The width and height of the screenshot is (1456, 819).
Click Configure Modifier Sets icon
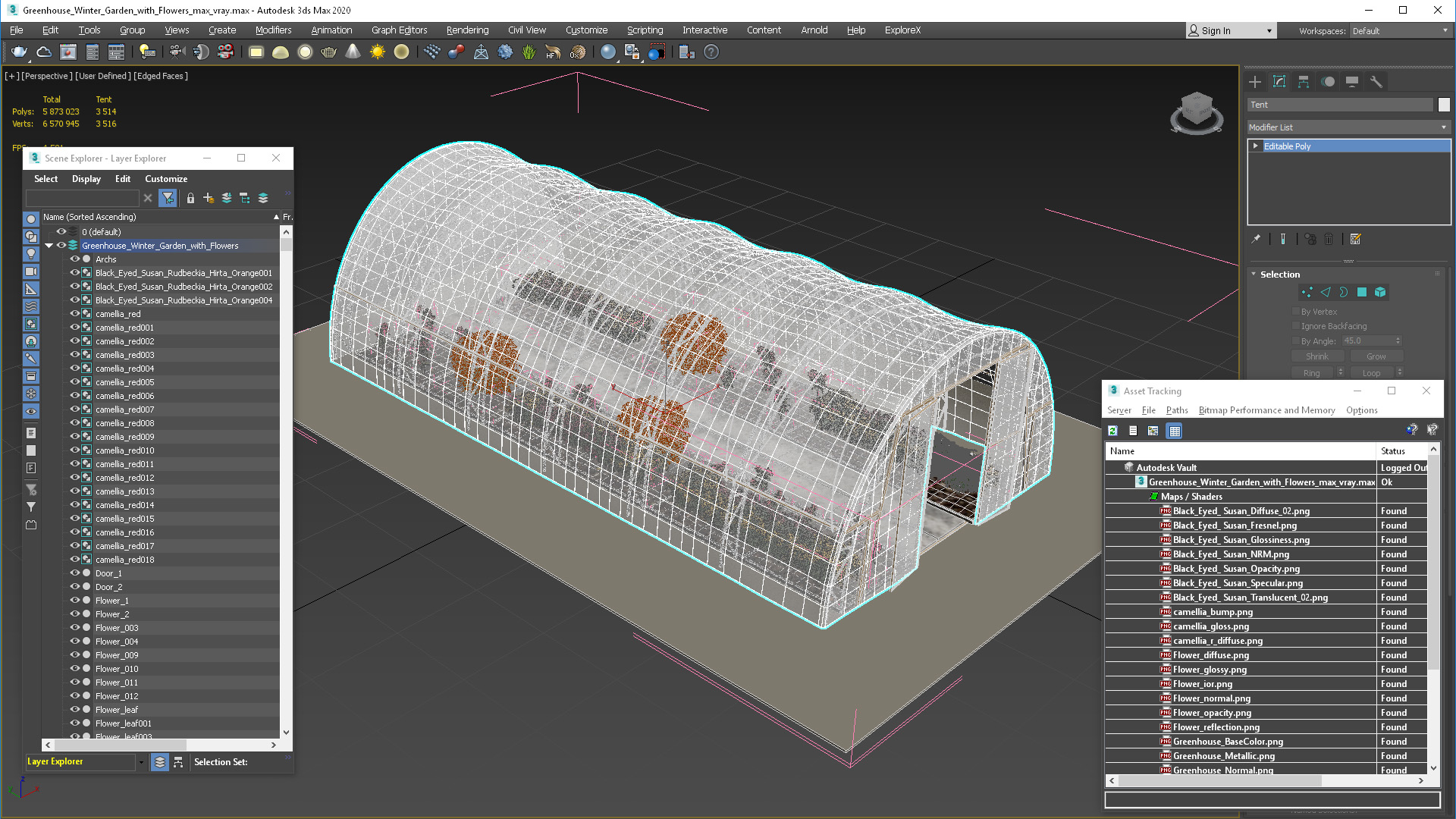tap(1355, 239)
